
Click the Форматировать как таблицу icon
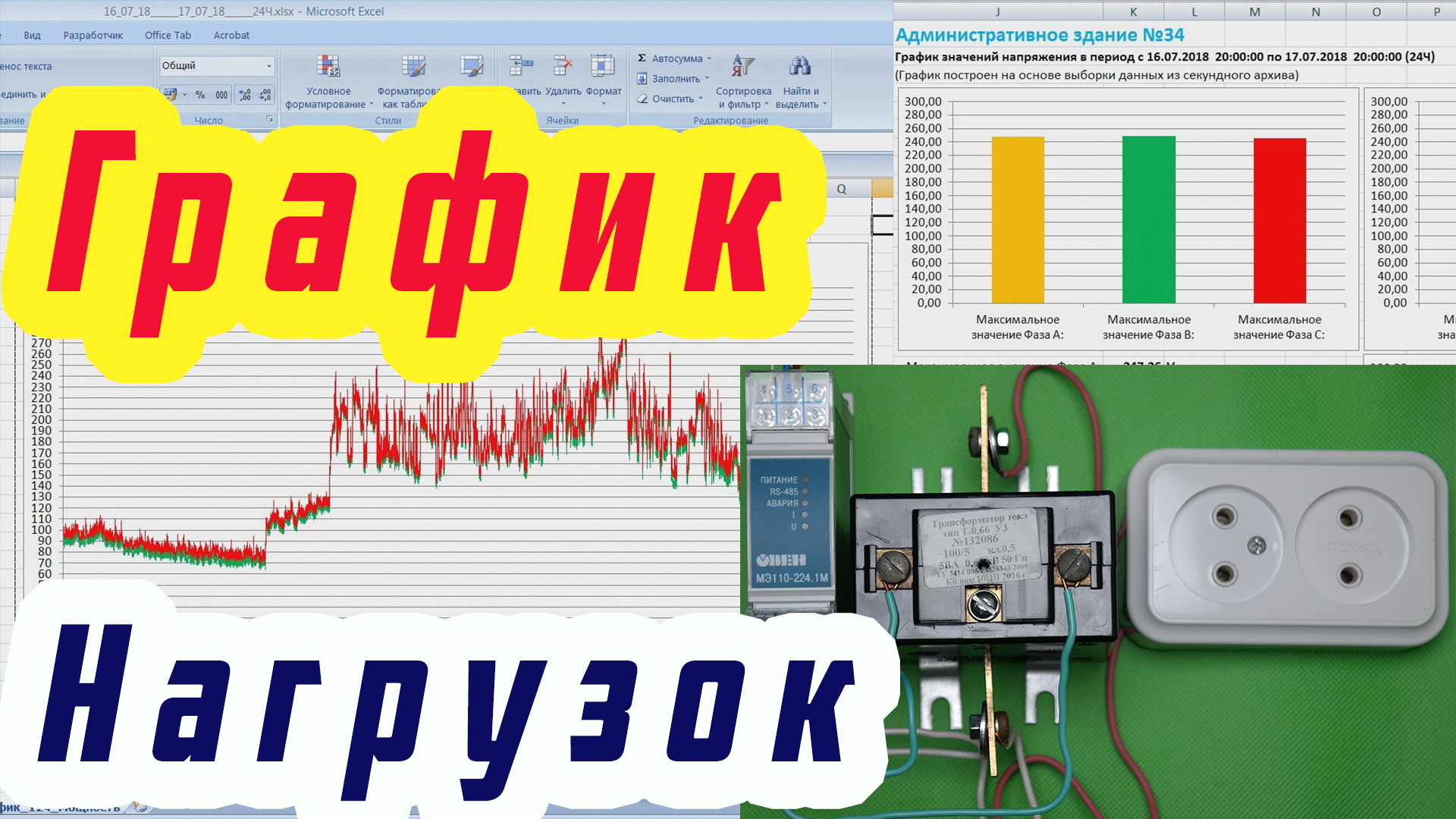click(413, 65)
